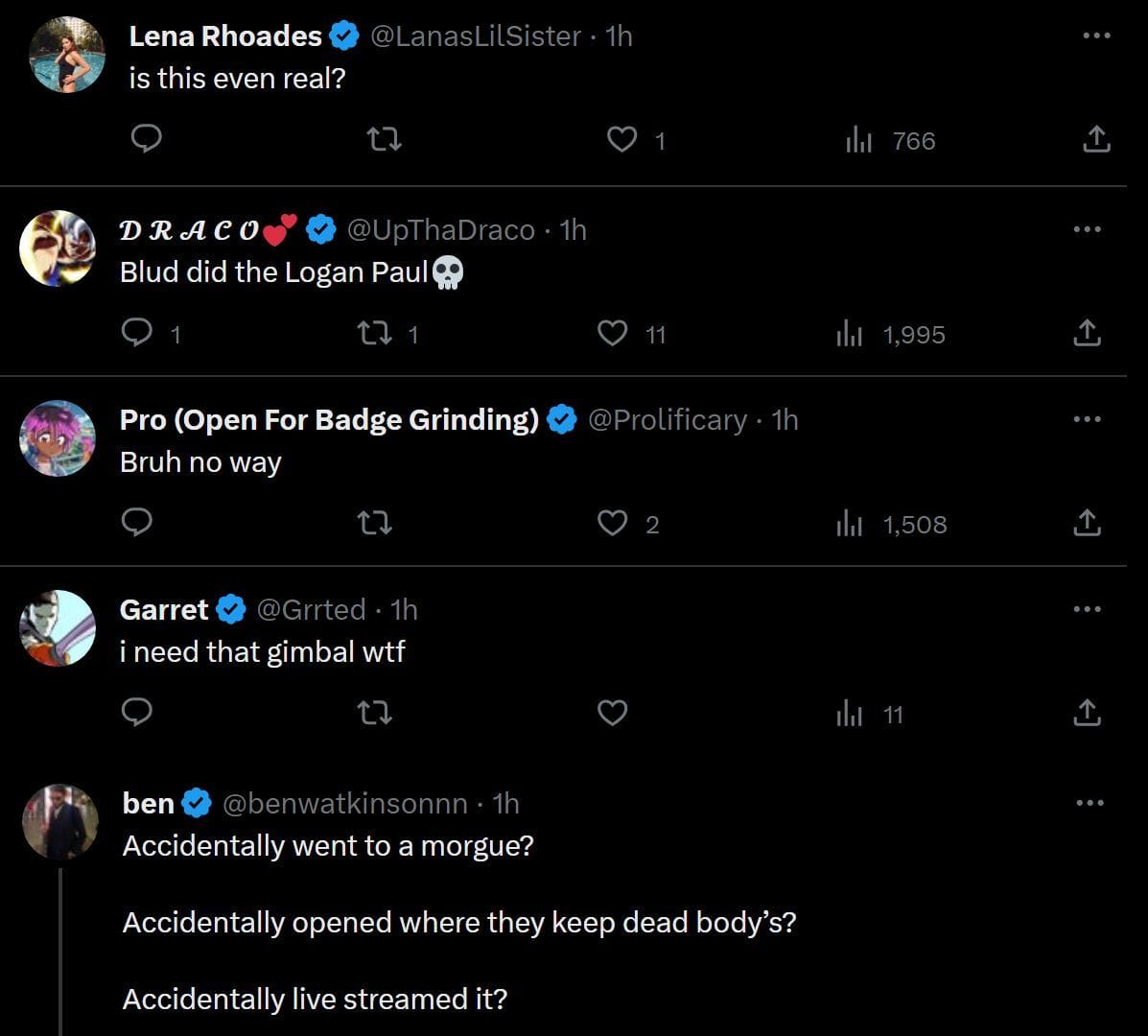Open more options on Prolificary's tweet
This screenshot has height=1036, width=1148.
[1088, 419]
